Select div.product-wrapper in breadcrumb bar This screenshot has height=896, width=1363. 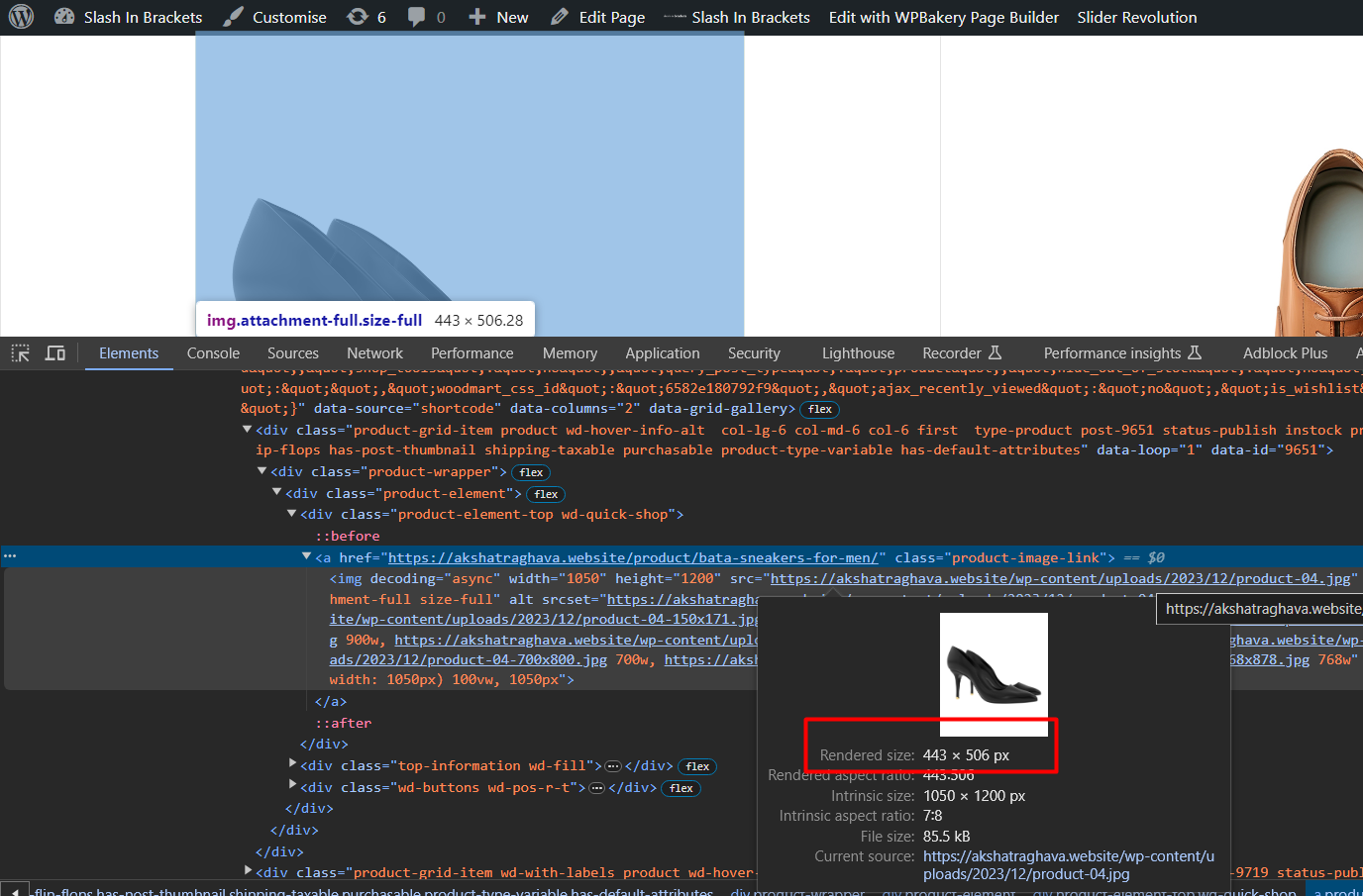797,891
